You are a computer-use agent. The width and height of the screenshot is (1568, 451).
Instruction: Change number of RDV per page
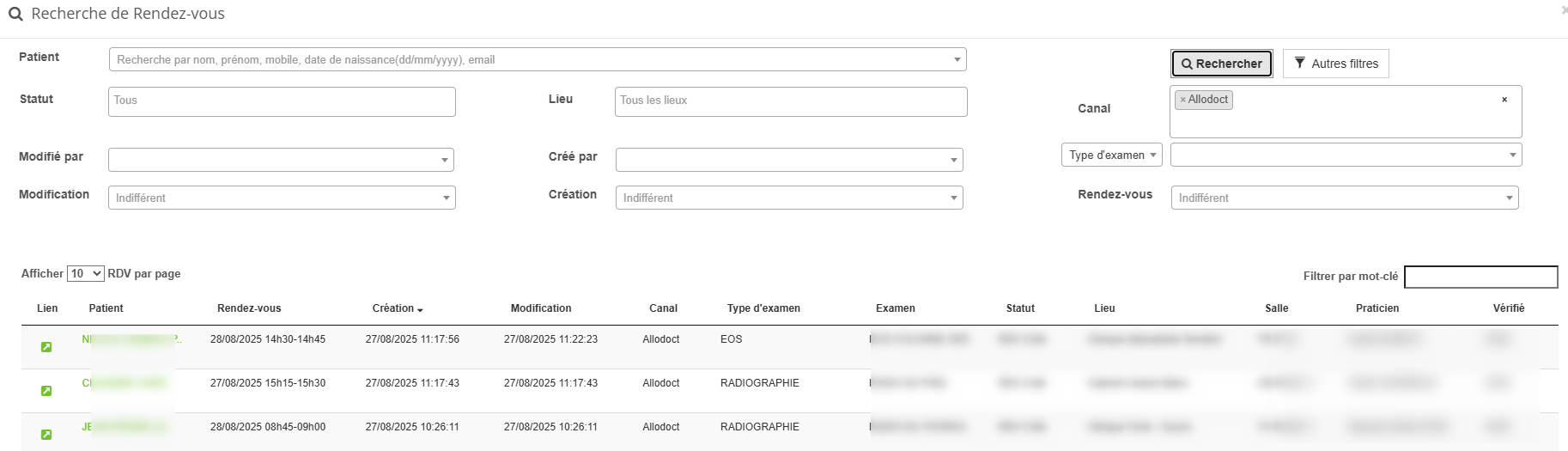tap(85, 274)
